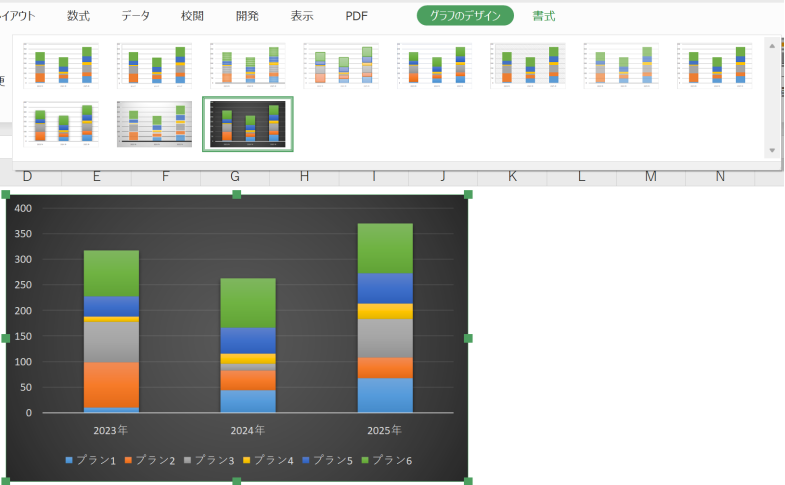This screenshot has height=485, width=785.
Task: Switch to the 書式 tab
Action: click(544, 16)
